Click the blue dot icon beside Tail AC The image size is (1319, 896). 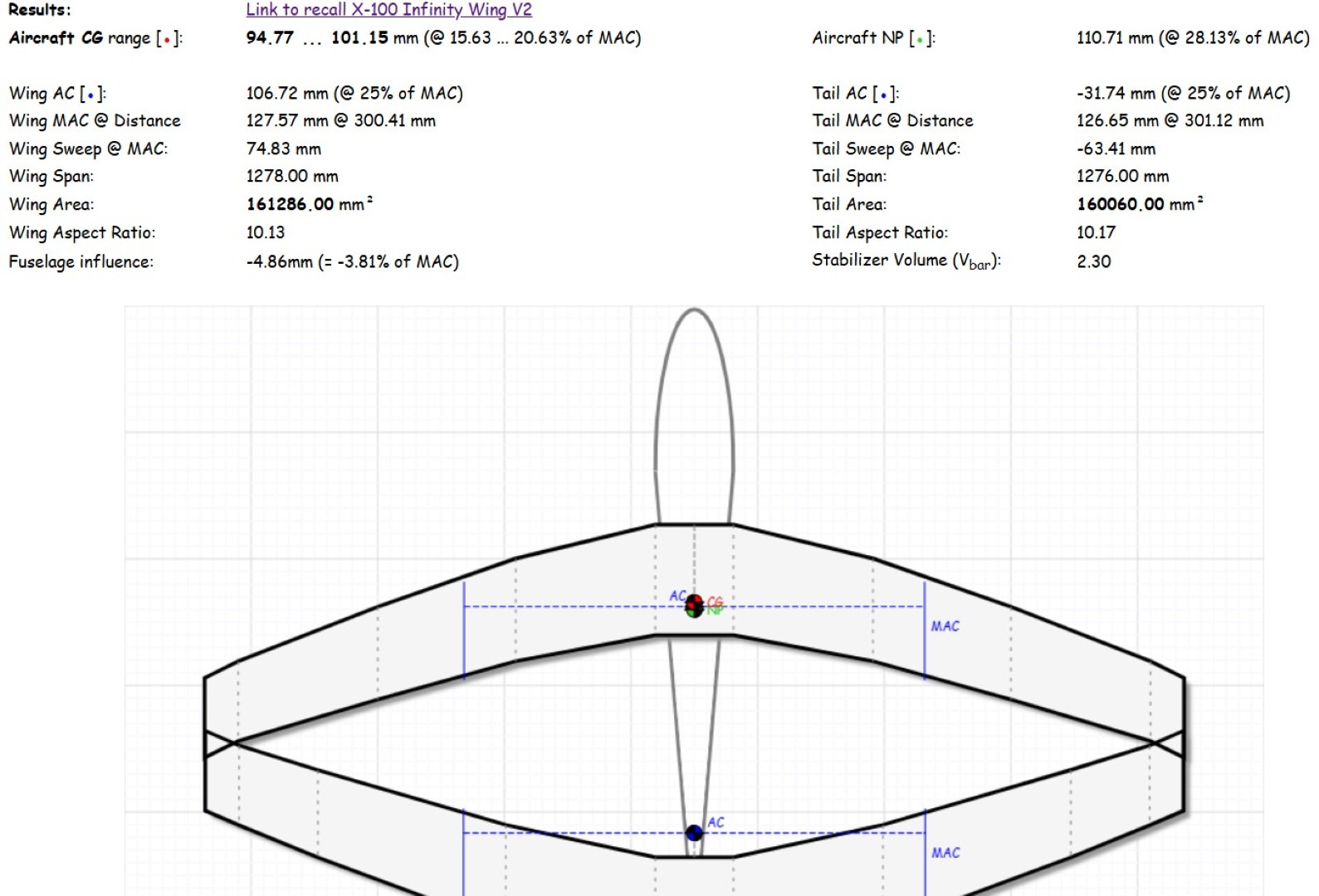(883, 95)
